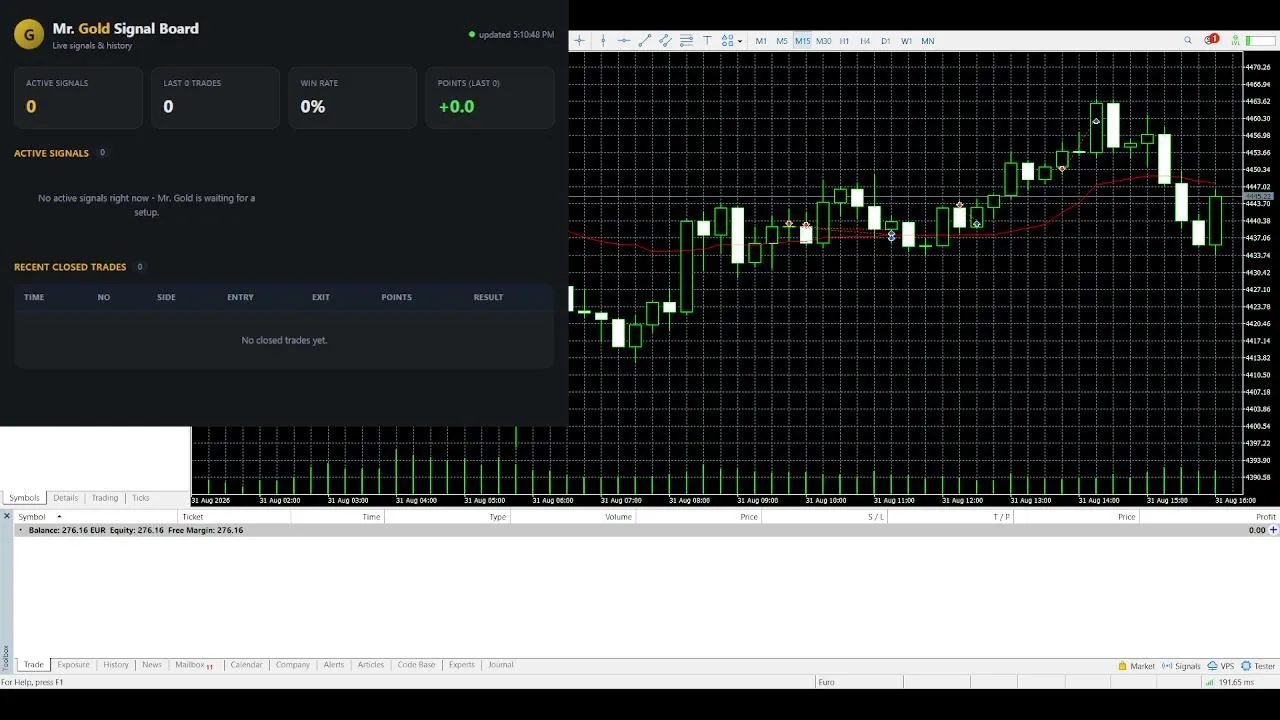Switch the chart to M30 timeframe
The image size is (1280, 720).
coord(824,41)
